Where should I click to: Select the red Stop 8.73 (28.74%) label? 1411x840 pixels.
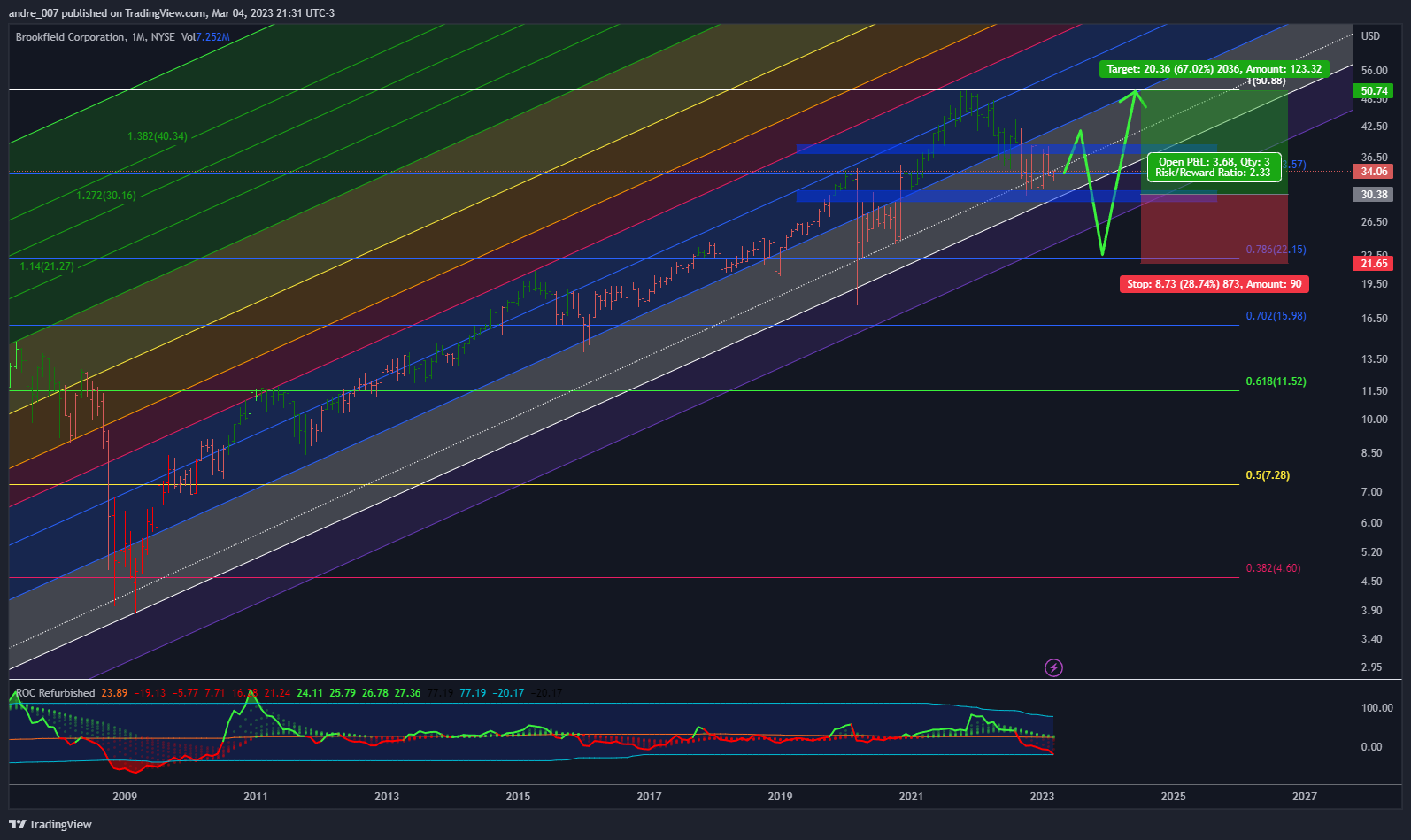[x=1214, y=284]
